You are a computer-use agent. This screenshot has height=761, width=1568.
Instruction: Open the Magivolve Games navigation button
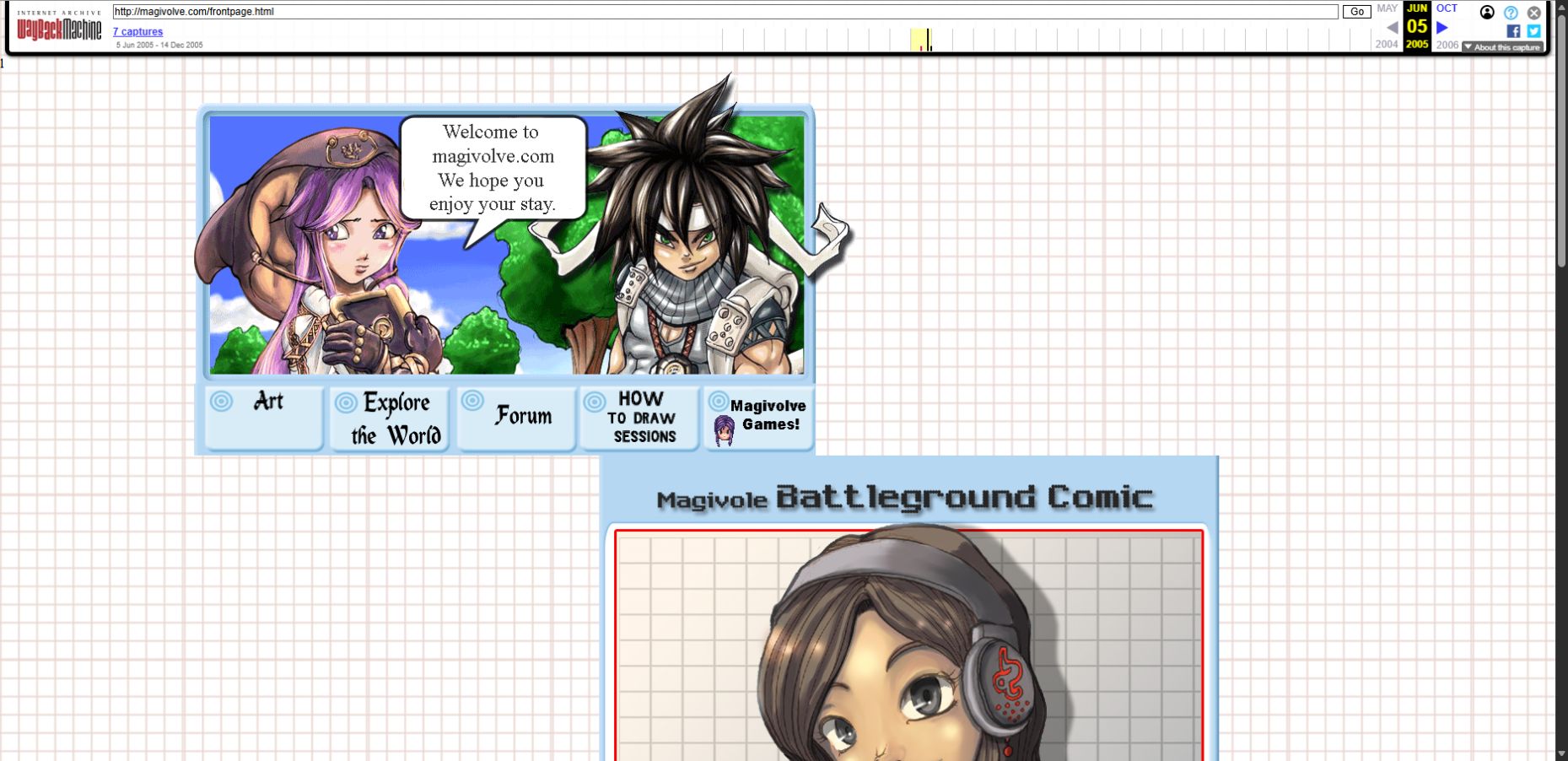coord(758,418)
